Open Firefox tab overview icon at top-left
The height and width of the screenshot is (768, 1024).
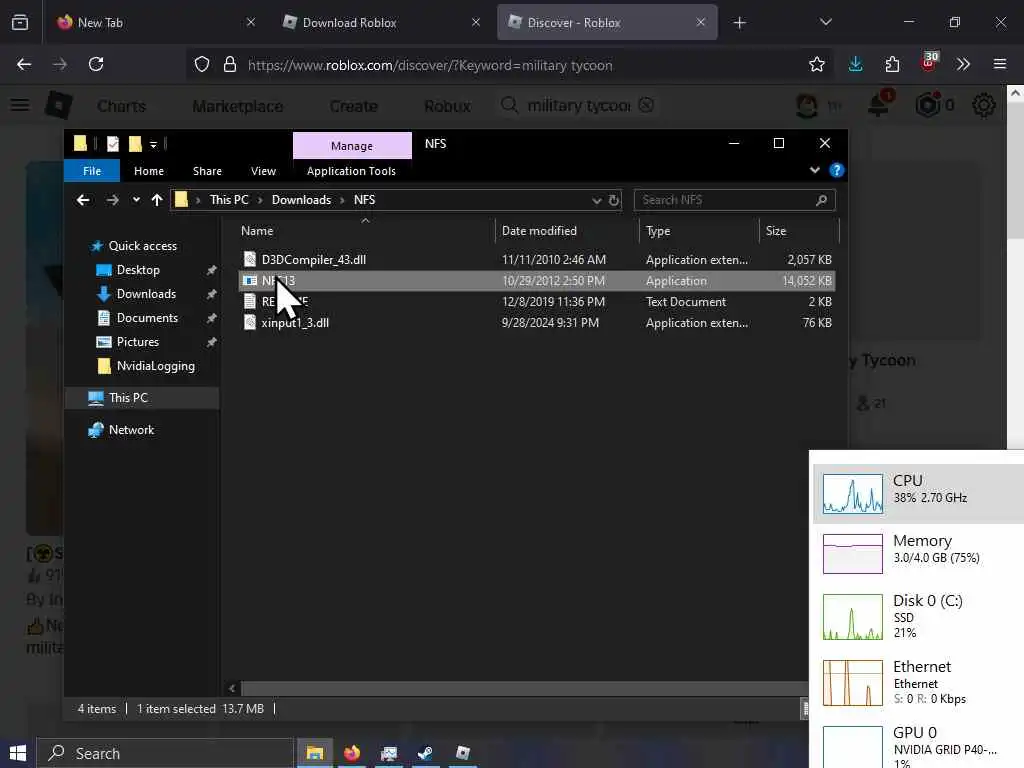click(20, 22)
